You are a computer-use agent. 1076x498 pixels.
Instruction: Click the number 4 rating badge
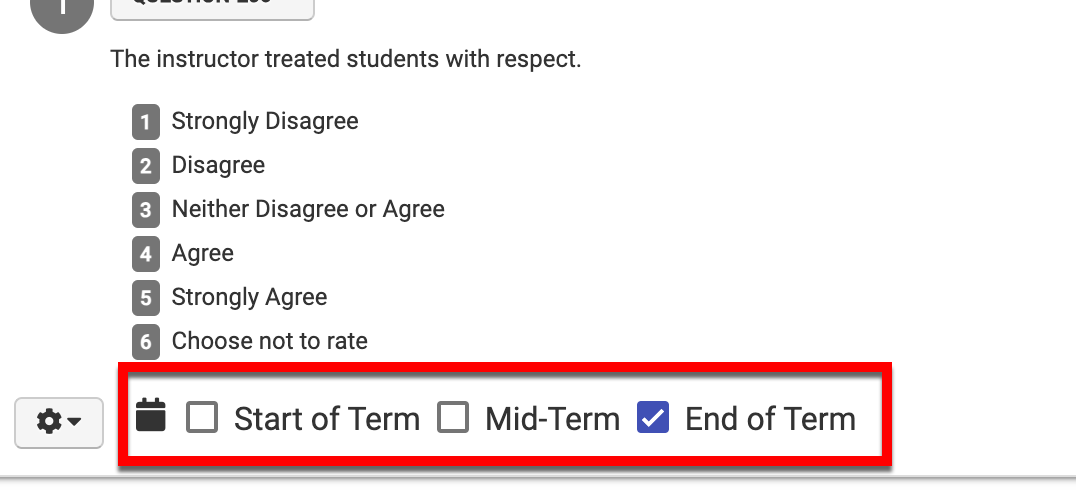pos(146,254)
